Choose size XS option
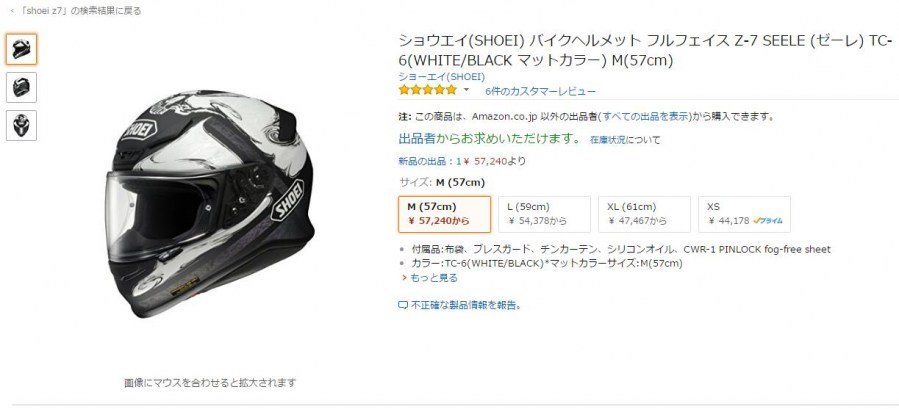This screenshot has width=899, height=409. [744, 214]
